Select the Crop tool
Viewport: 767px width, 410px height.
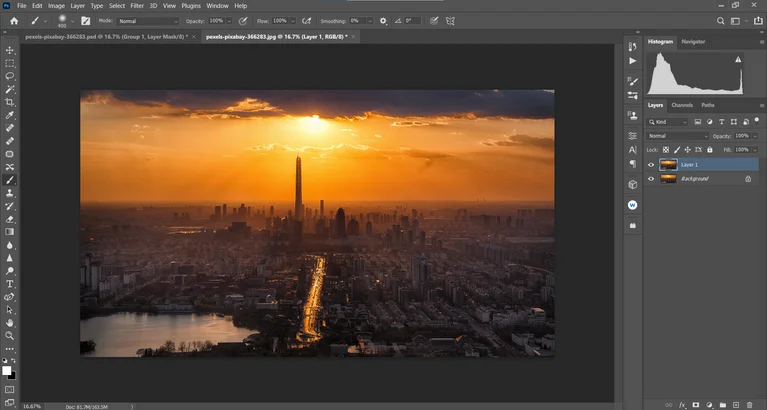pos(10,102)
